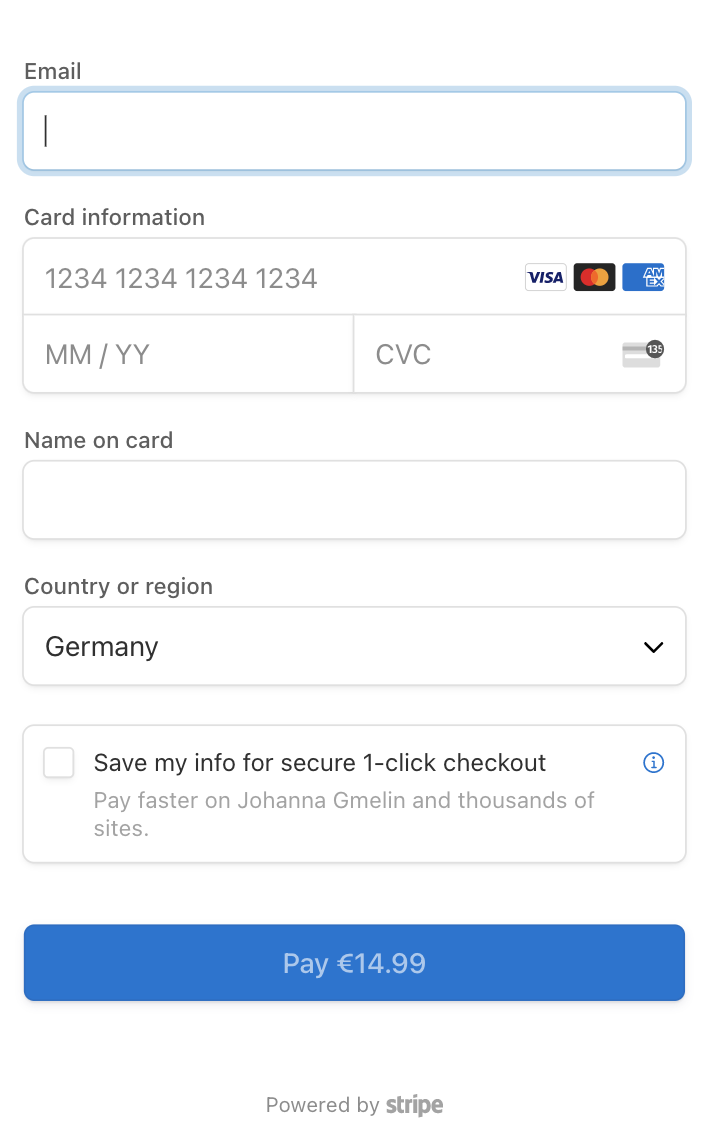Click the chevron on the country selector
The height and width of the screenshot is (1134, 708).
point(653,646)
